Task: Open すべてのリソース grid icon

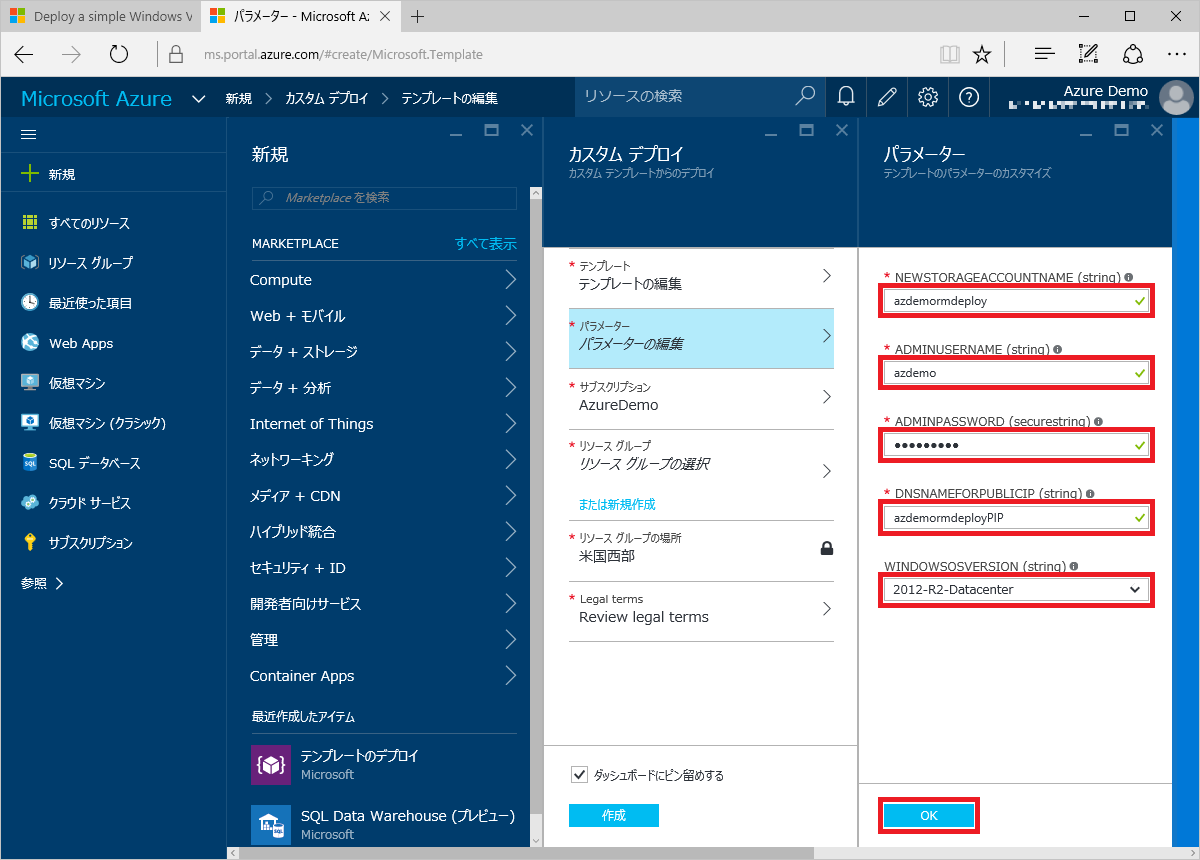Action: pyautogui.click(x=30, y=223)
